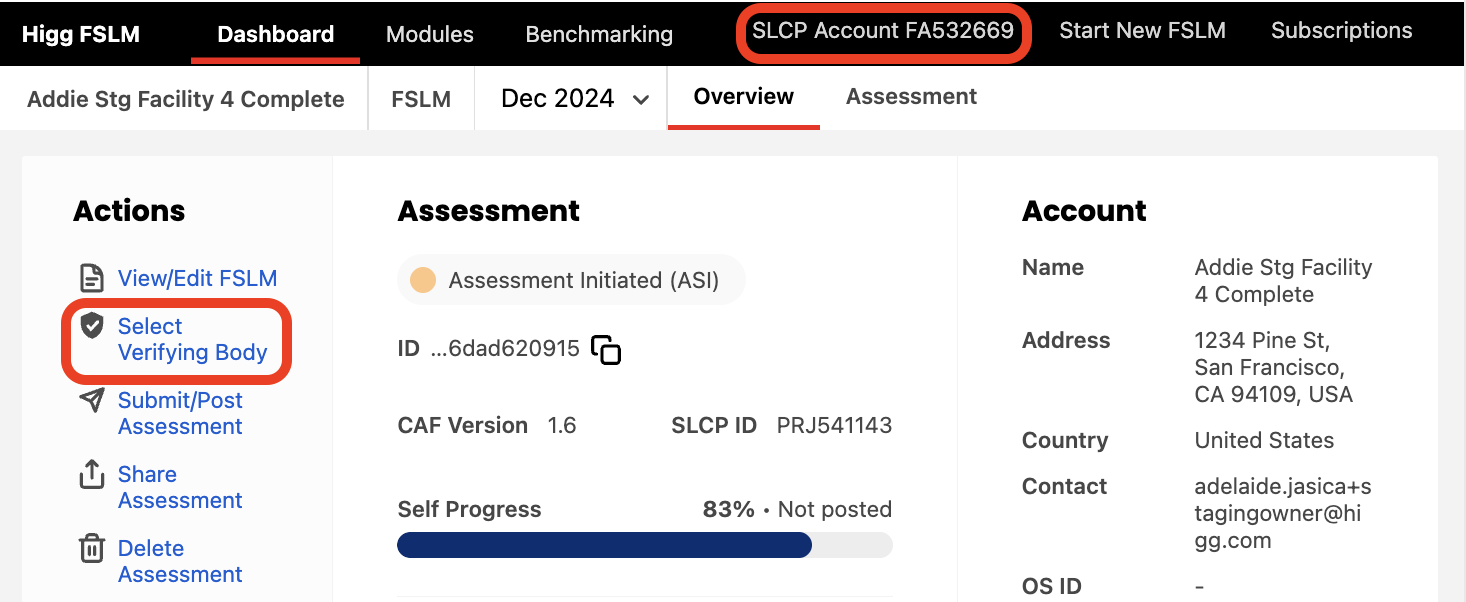Switch to the Dashboard tab
Screen dimensions: 1466x602
[275, 34]
